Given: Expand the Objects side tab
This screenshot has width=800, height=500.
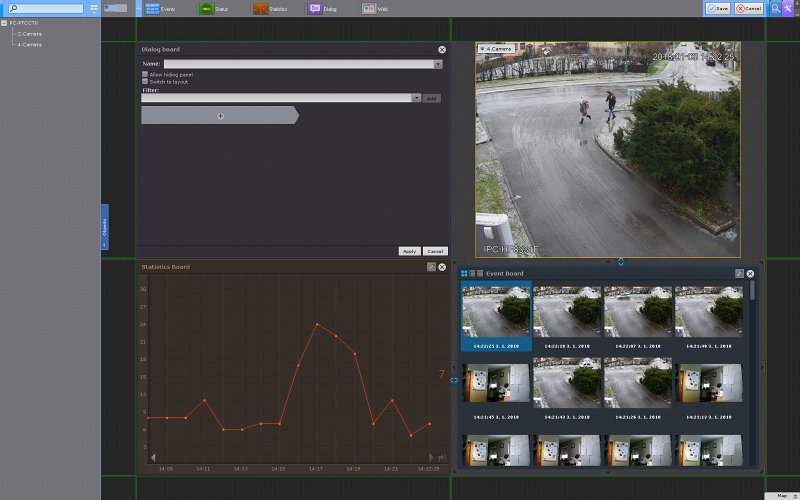Looking at the screenshot, I should click(x=104, y=227).
